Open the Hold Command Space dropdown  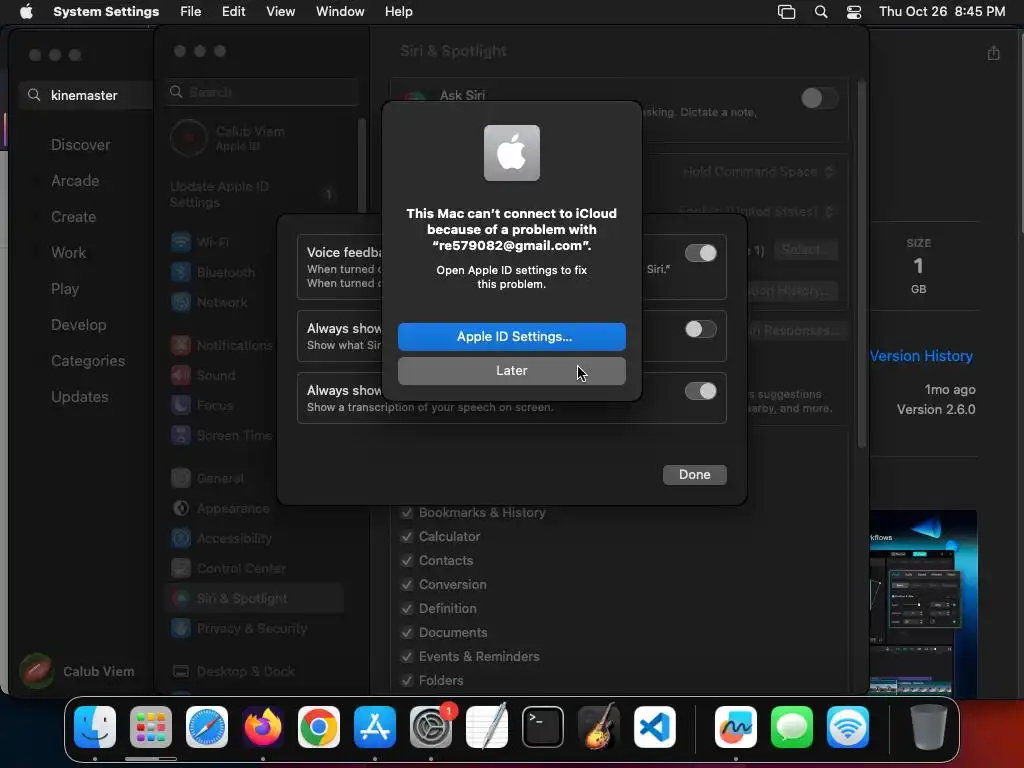[758, 172]
